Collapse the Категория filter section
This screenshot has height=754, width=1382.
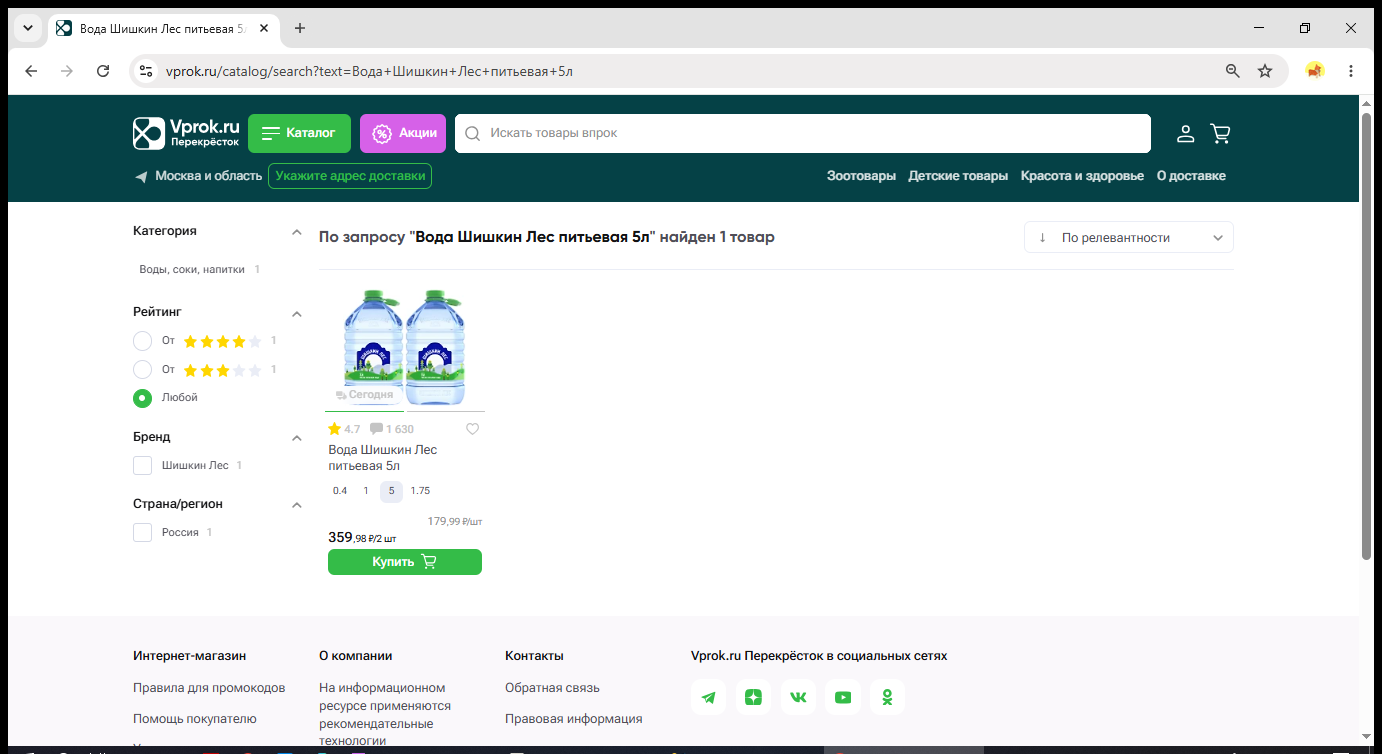[x=296, y=232]
